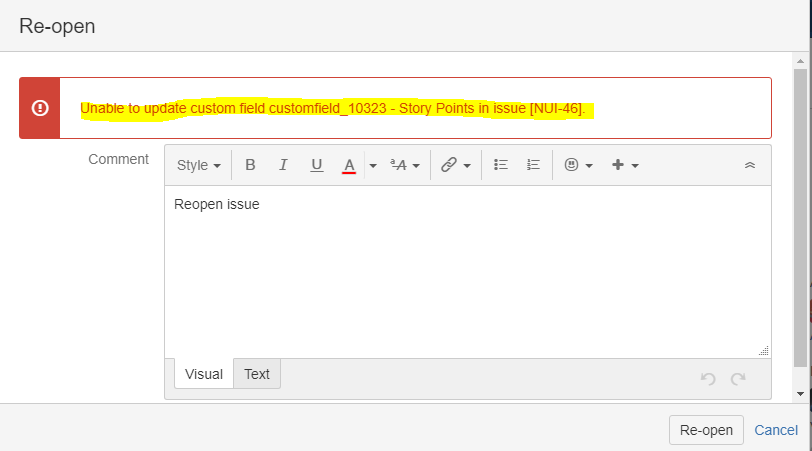Cancel the Re-open dialog
This screenshot has height=451, width=812.
tap(776, 430)
